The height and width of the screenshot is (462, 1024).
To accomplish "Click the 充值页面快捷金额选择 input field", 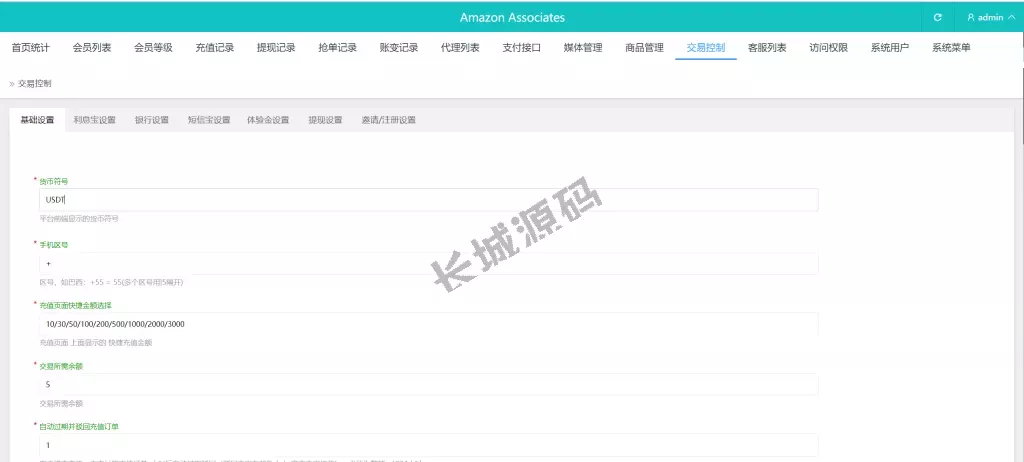I will click(x=428, y=323).
